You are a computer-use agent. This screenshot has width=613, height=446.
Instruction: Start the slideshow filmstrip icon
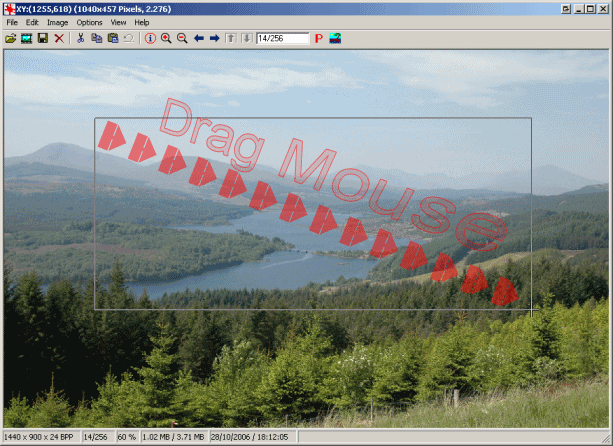coord(27,38)
